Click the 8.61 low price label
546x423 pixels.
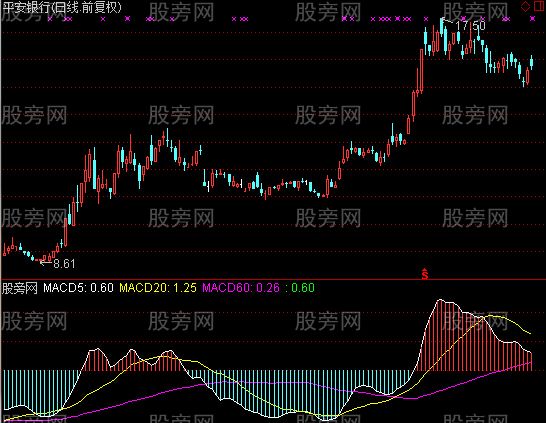coord(64,264)
